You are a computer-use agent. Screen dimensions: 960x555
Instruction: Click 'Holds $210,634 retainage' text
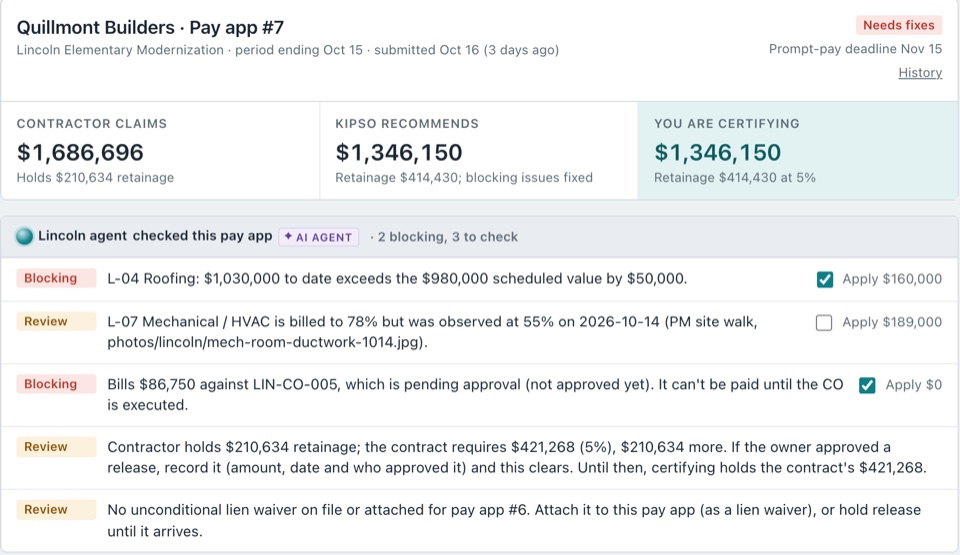95,178
